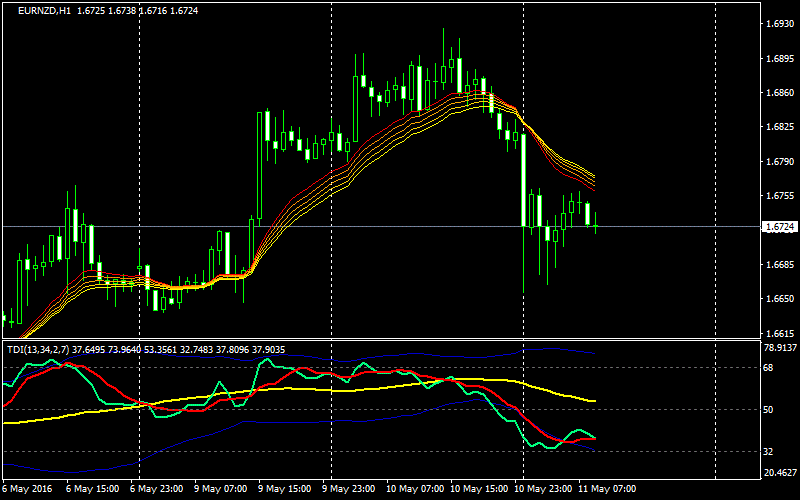The width and height of the screenshot is (800, 500).
Task: Click the 10 May 07:00 time label
Action: tap(415, 489)
